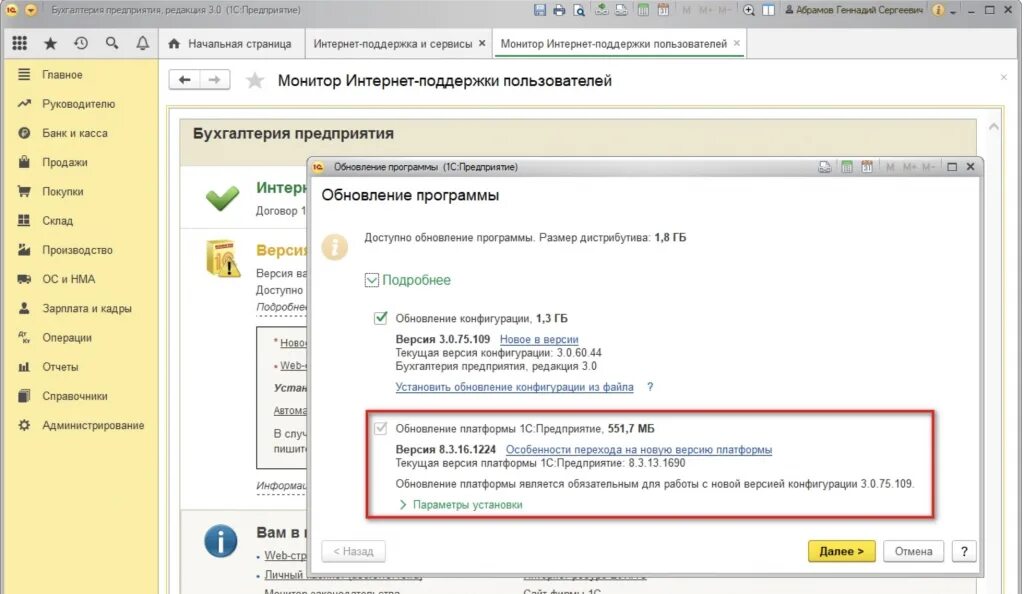The height and width of the screenshot is (594, 1024).
Task: Open Новое в версии link
Action: (x=539, y=339)
